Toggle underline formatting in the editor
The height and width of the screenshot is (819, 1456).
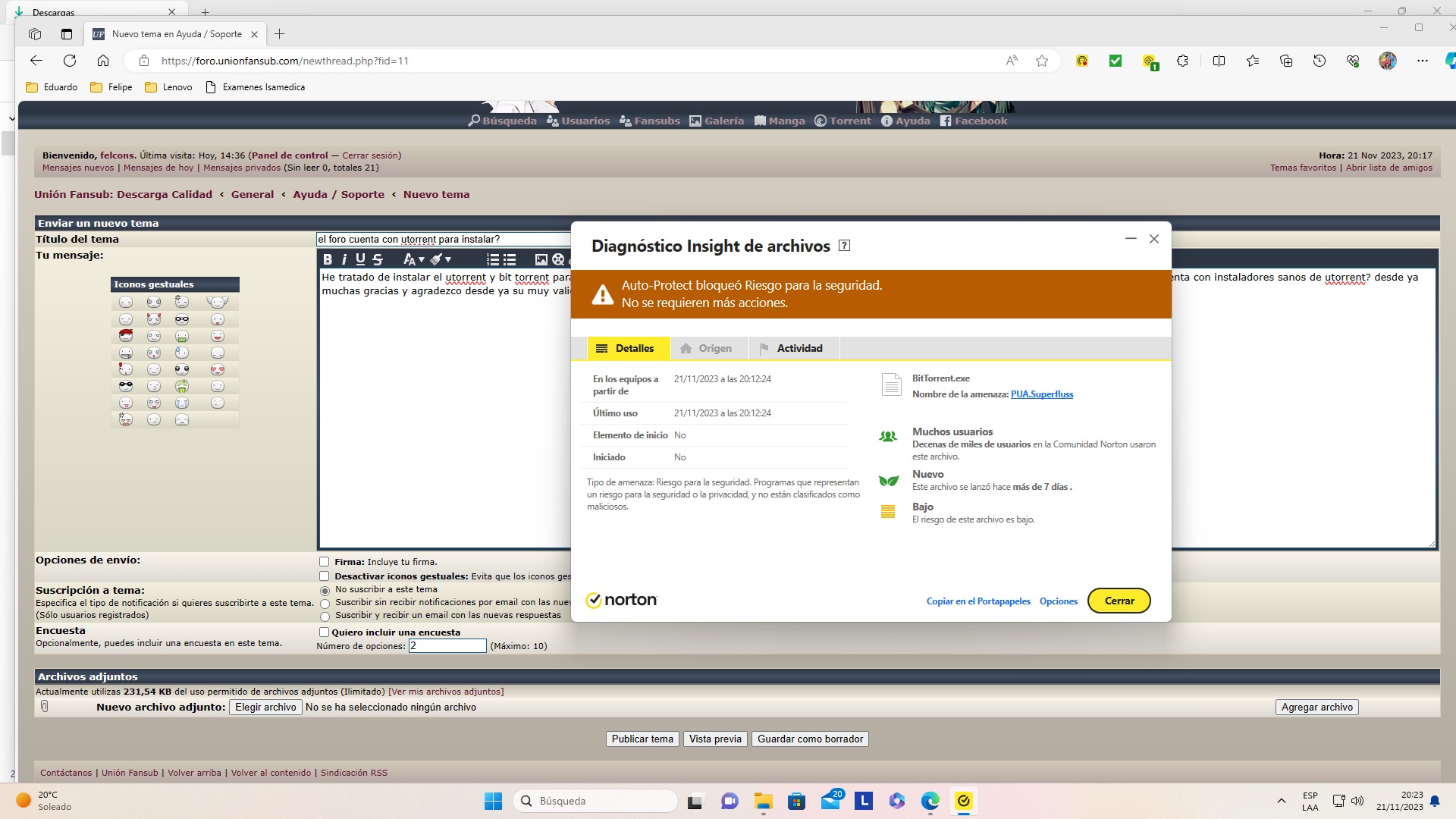pos(360,259)
